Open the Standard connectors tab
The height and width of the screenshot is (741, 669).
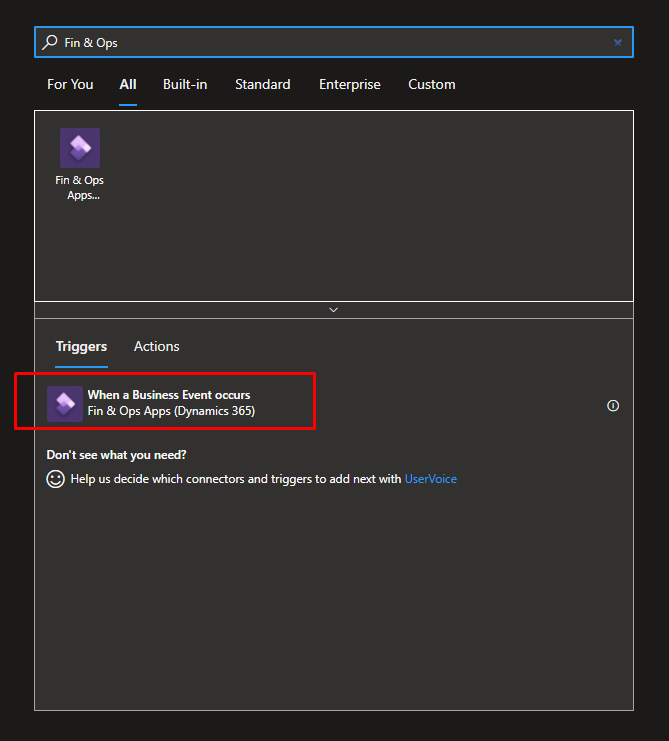[263, 85]
